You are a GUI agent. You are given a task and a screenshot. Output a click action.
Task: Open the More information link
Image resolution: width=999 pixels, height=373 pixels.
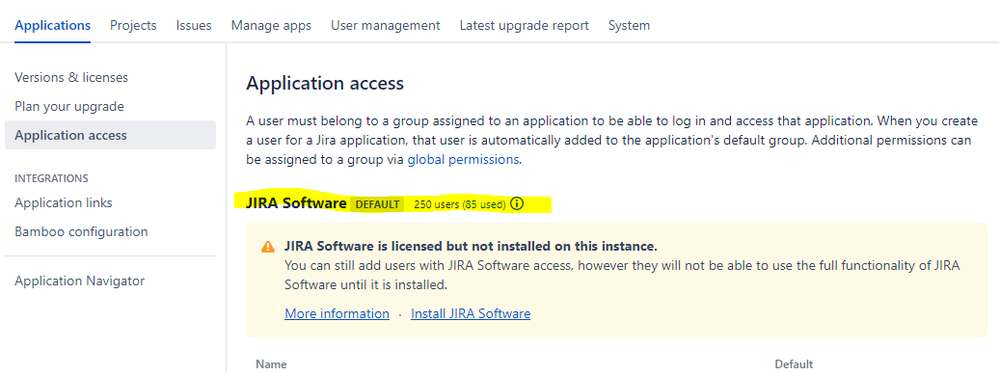[x=337, y=314]
